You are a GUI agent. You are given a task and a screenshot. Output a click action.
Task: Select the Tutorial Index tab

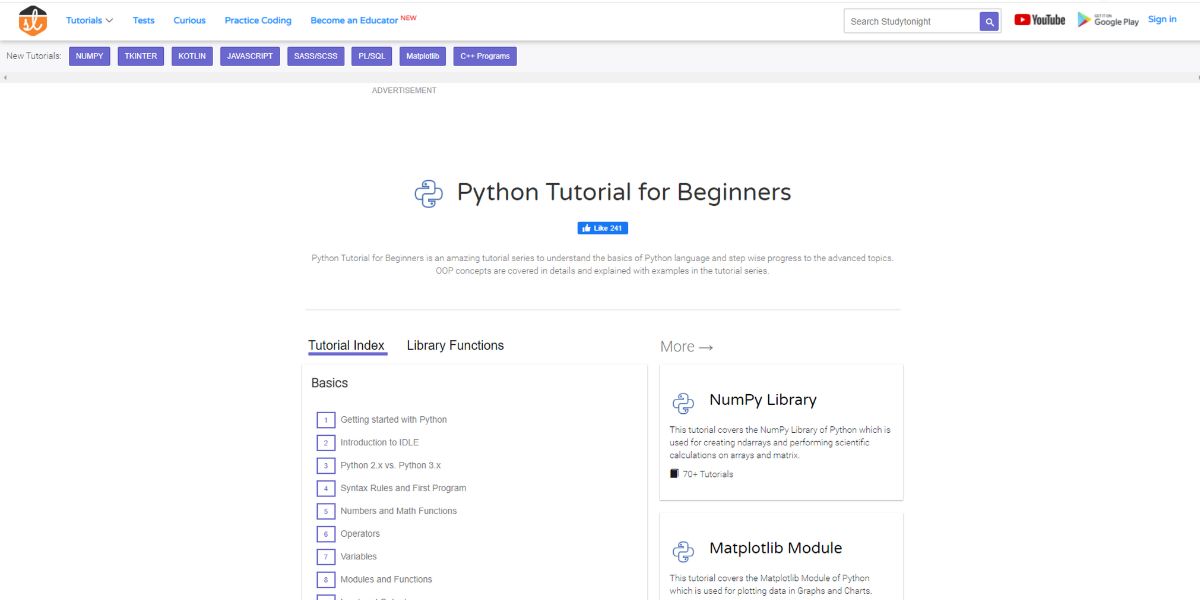(x=346, y=345)
